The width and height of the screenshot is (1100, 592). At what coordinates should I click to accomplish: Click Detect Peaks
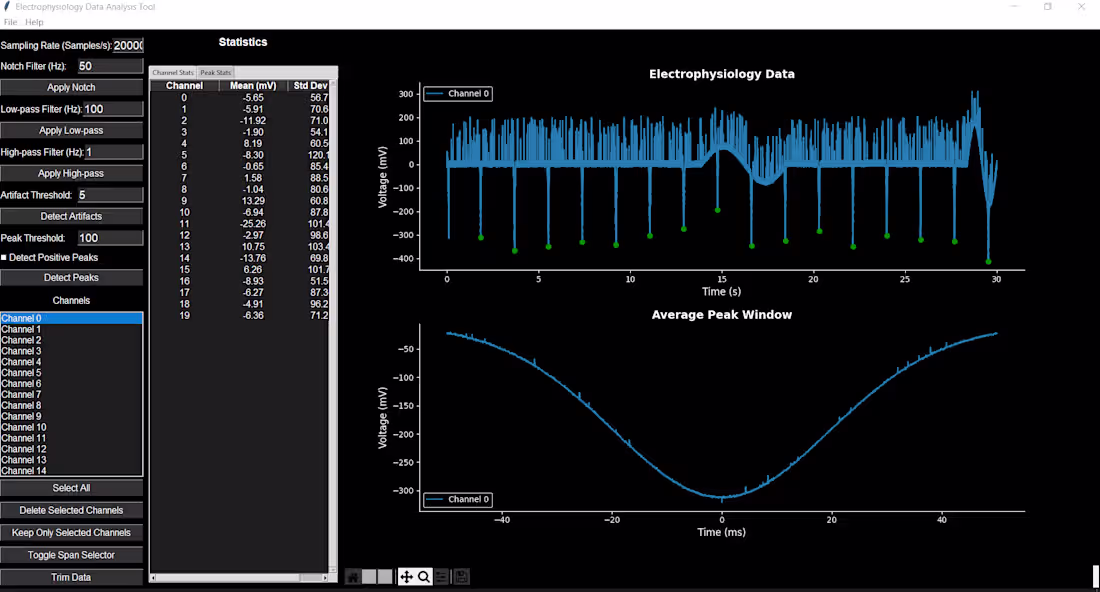point(71,278)
